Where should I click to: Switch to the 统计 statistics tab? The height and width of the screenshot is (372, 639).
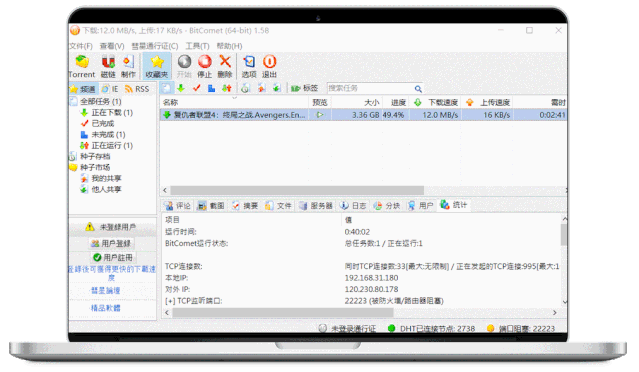coord(454,205)
